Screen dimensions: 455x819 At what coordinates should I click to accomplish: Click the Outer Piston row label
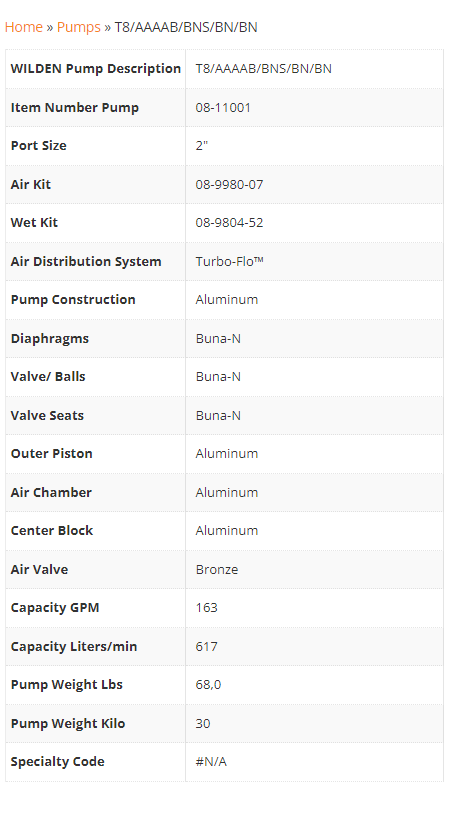point(52,453)
